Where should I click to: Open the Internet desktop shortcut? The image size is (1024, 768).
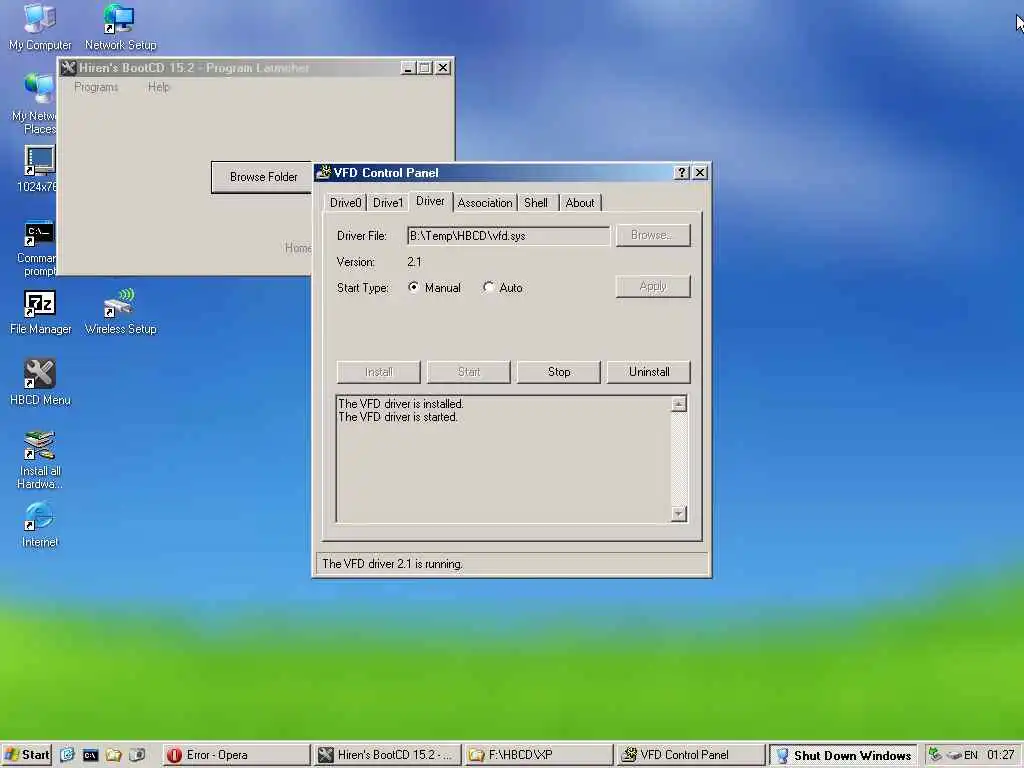tap(40, 524)
